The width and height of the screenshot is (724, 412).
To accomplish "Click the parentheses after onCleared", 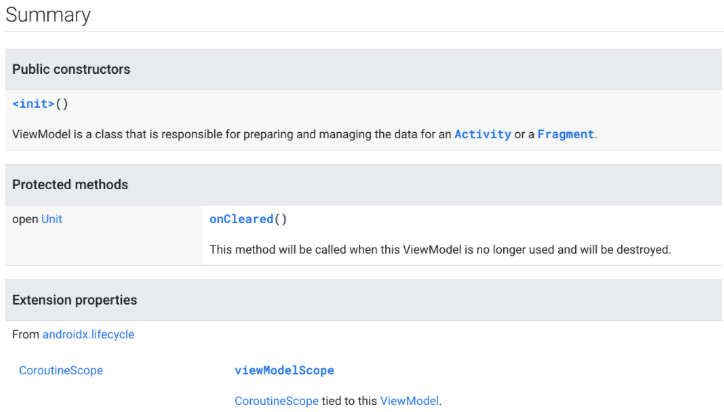I will 281,219.
